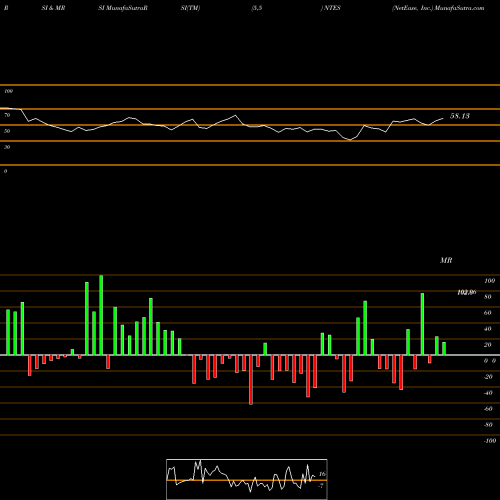Click the tallest green bar in the MR chart
The image size is (500, 500).
pos(101,315)
